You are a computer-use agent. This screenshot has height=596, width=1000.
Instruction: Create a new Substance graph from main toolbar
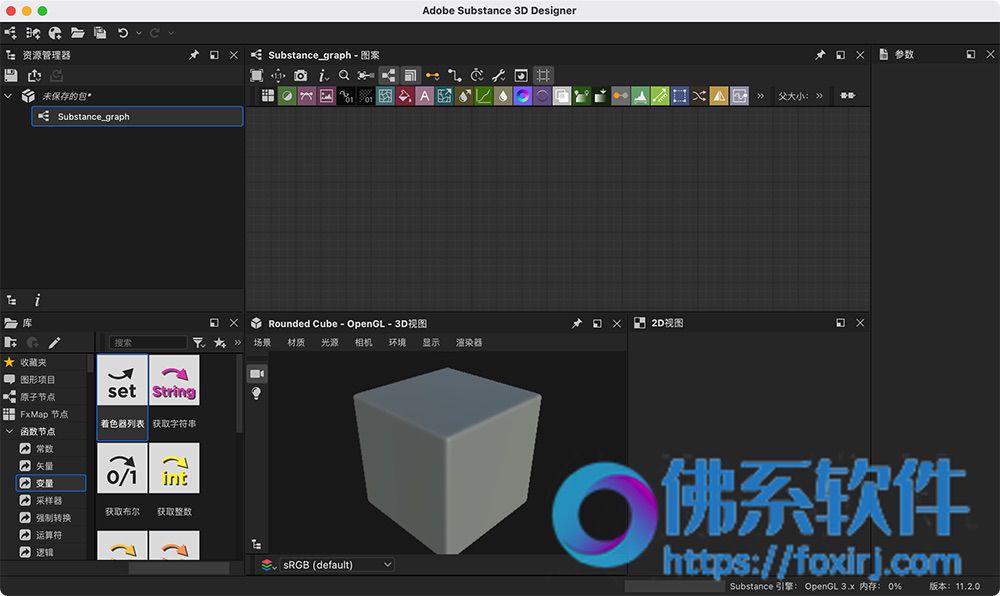point(11,33)
